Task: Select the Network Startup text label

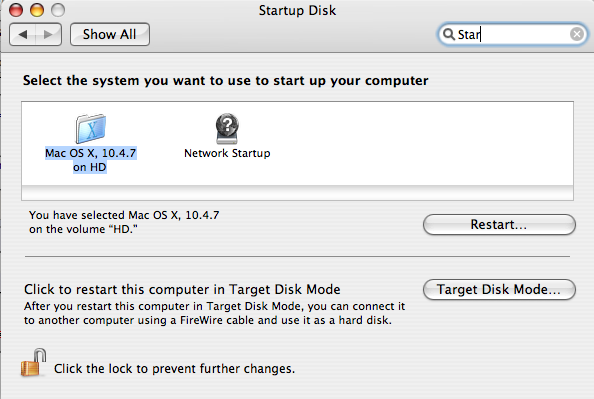Action: pyautogui.click(x=227, y=153)
